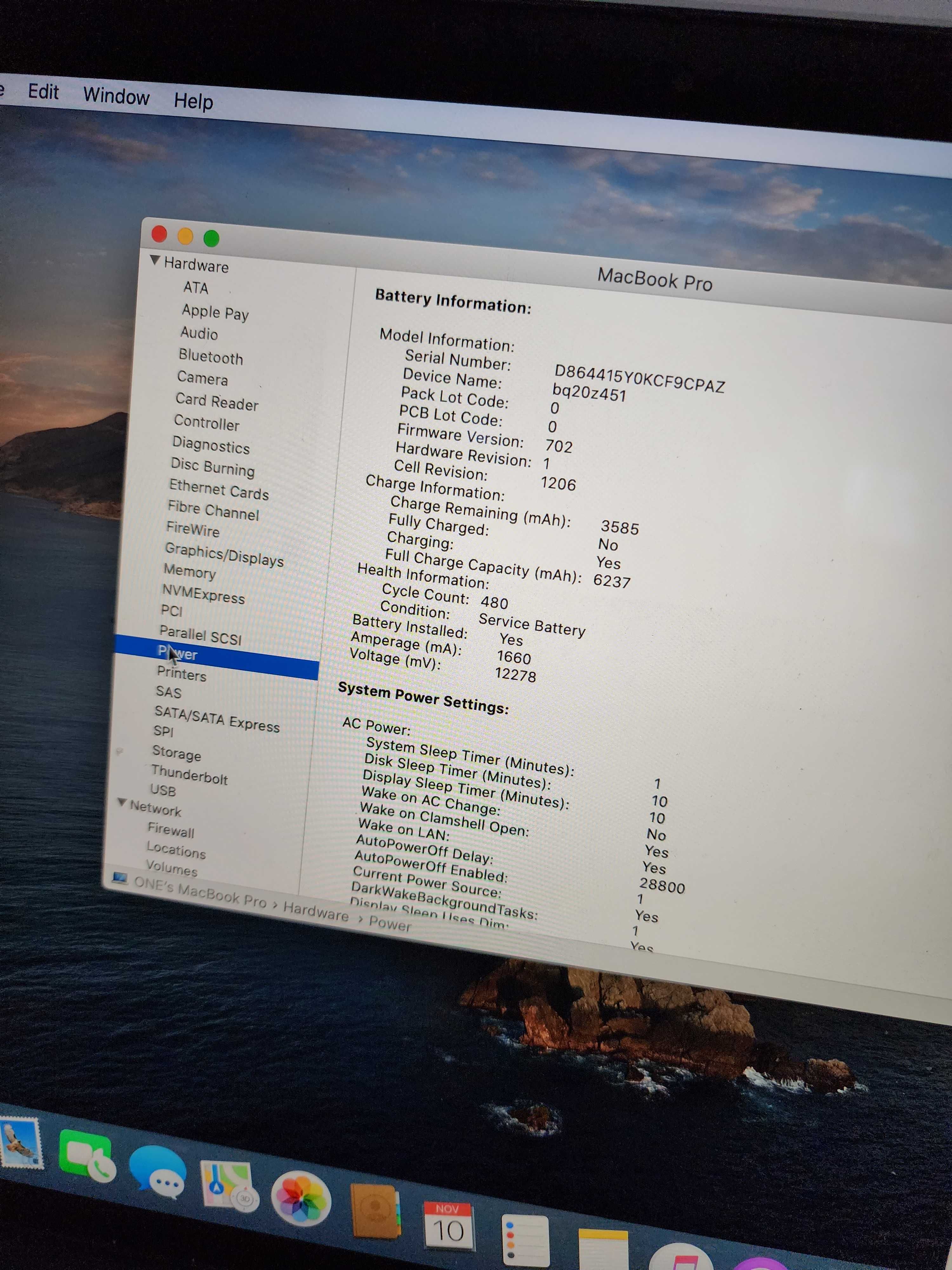The height and width of the screenshot is (1270, 952).
Task: Select USB in the sidebar
Action: (163, 790)
